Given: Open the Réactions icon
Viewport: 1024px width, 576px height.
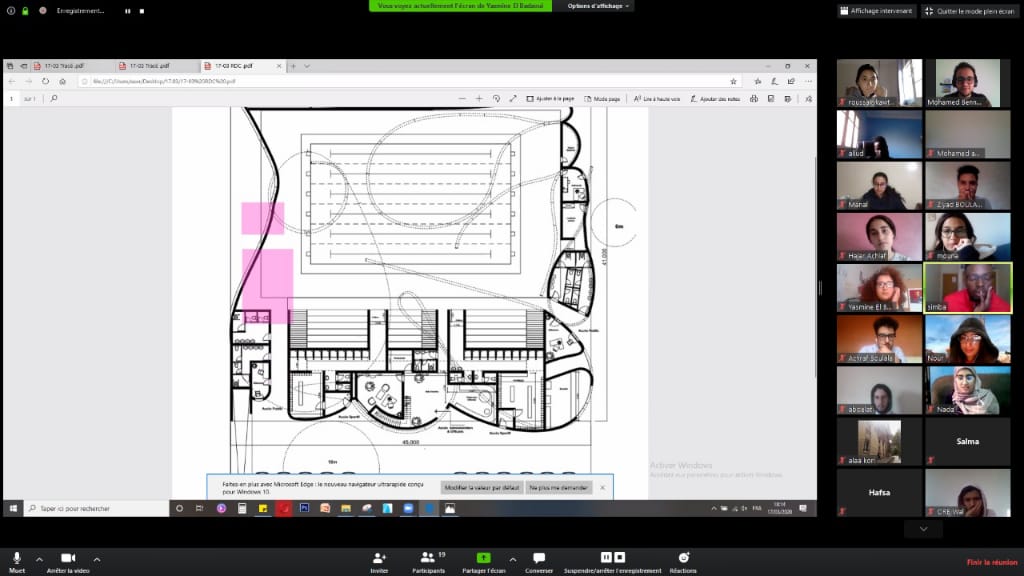Looking at the screenshot, I should pyautogui.click(x=684, y=558).
